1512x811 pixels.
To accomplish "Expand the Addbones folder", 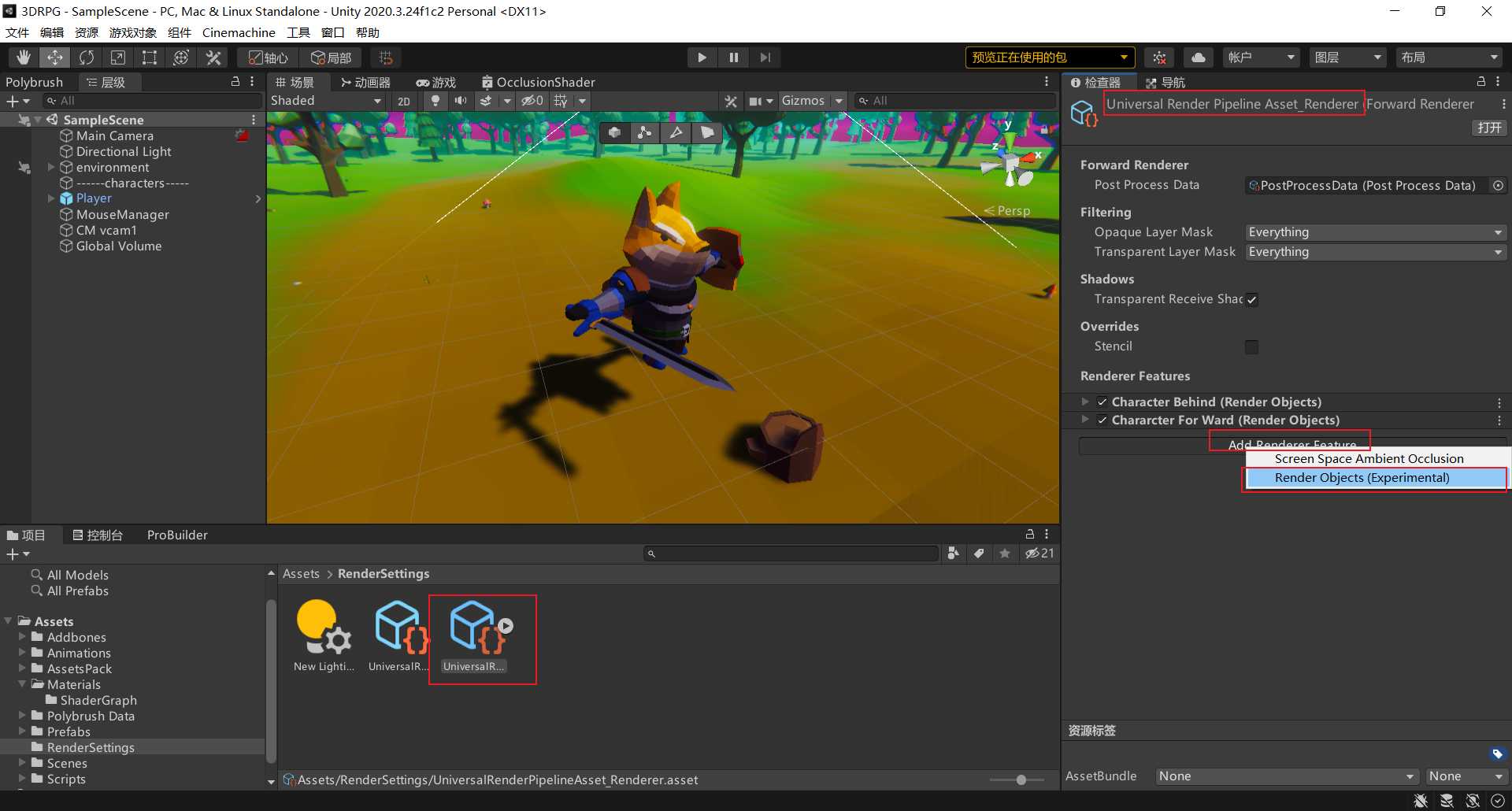I will pos(22,636).
